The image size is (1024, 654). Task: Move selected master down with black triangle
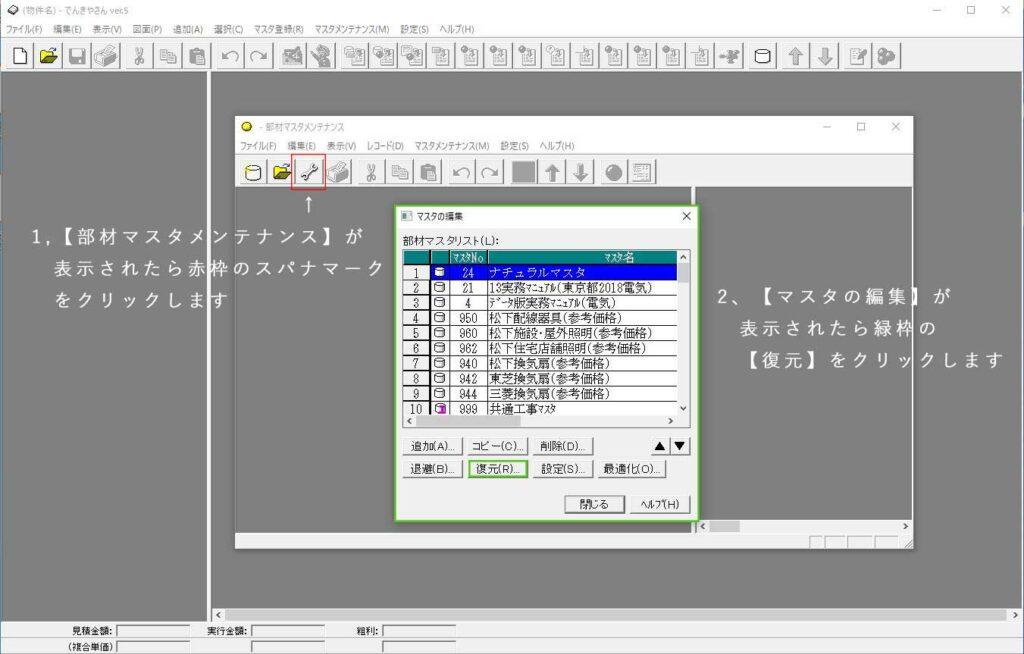680,446
